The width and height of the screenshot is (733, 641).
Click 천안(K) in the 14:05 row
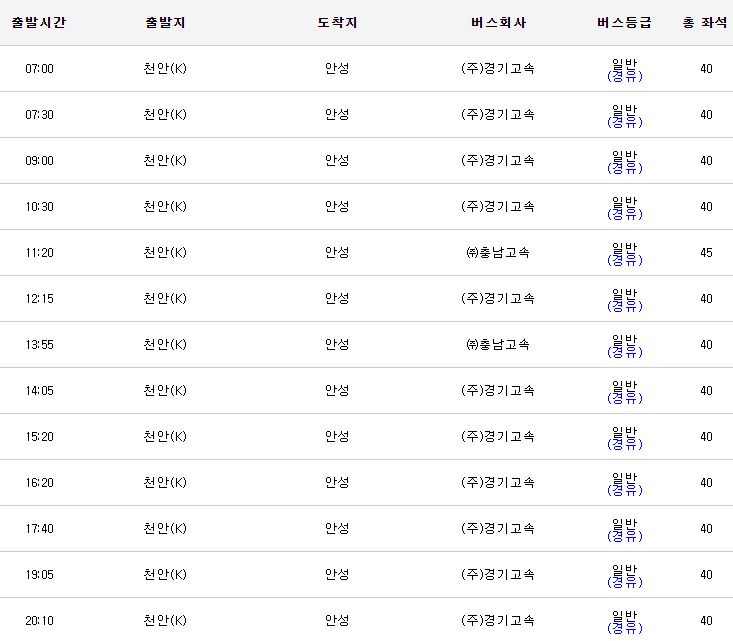165,390
